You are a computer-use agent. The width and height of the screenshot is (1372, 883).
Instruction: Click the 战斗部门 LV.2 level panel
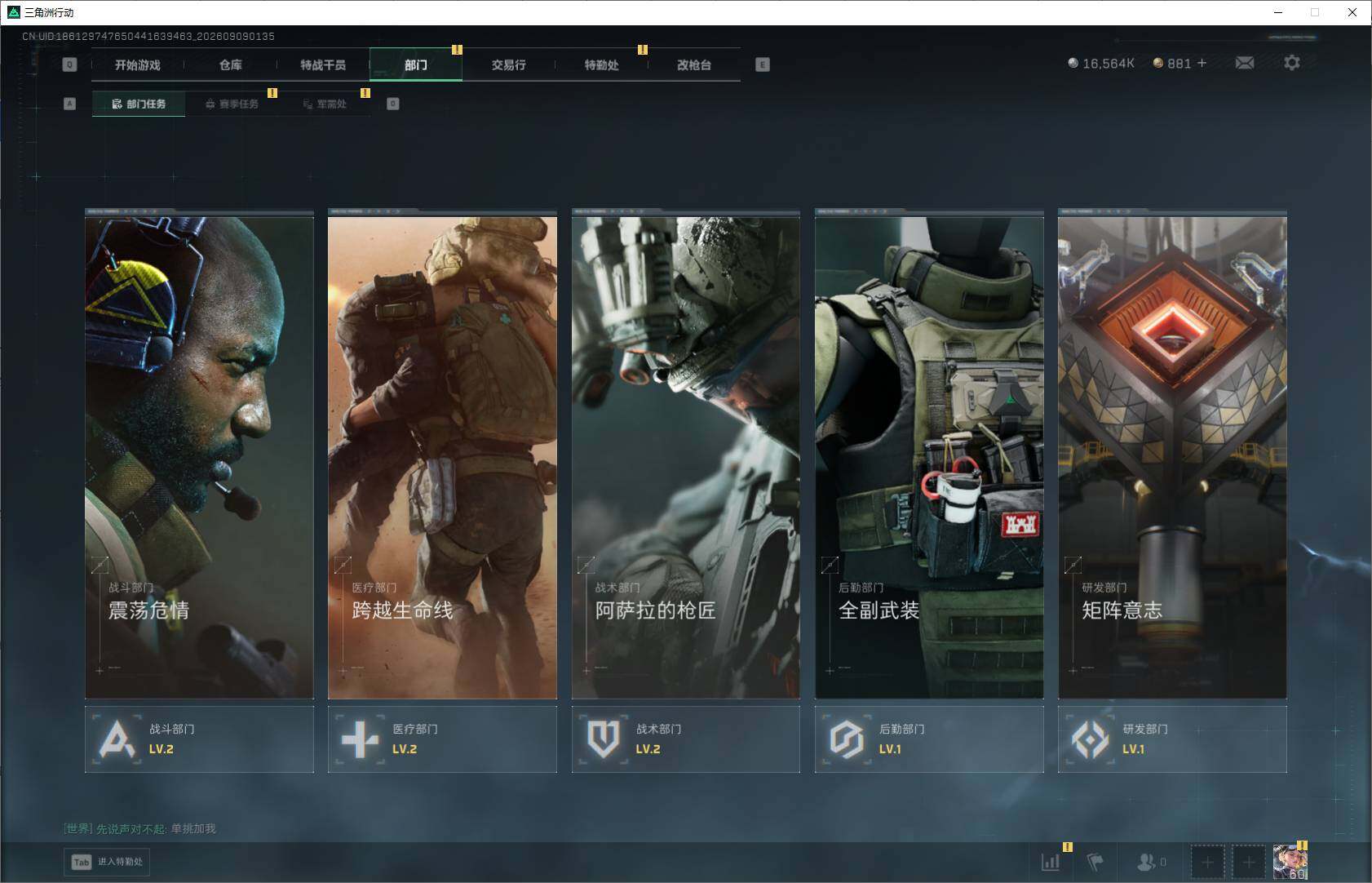199,739
